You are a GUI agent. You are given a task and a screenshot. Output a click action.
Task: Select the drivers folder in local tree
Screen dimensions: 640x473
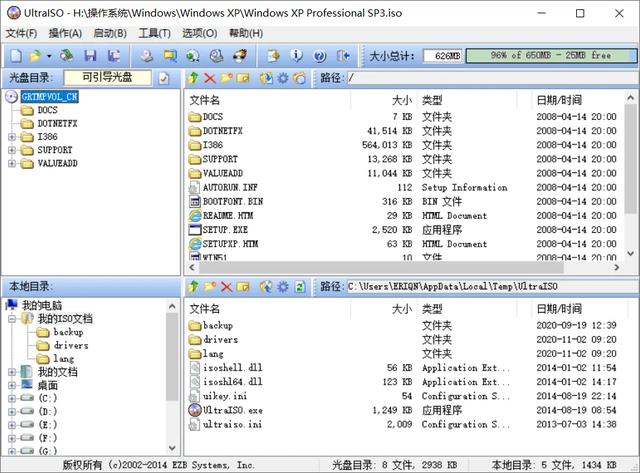tap(71, 345)
